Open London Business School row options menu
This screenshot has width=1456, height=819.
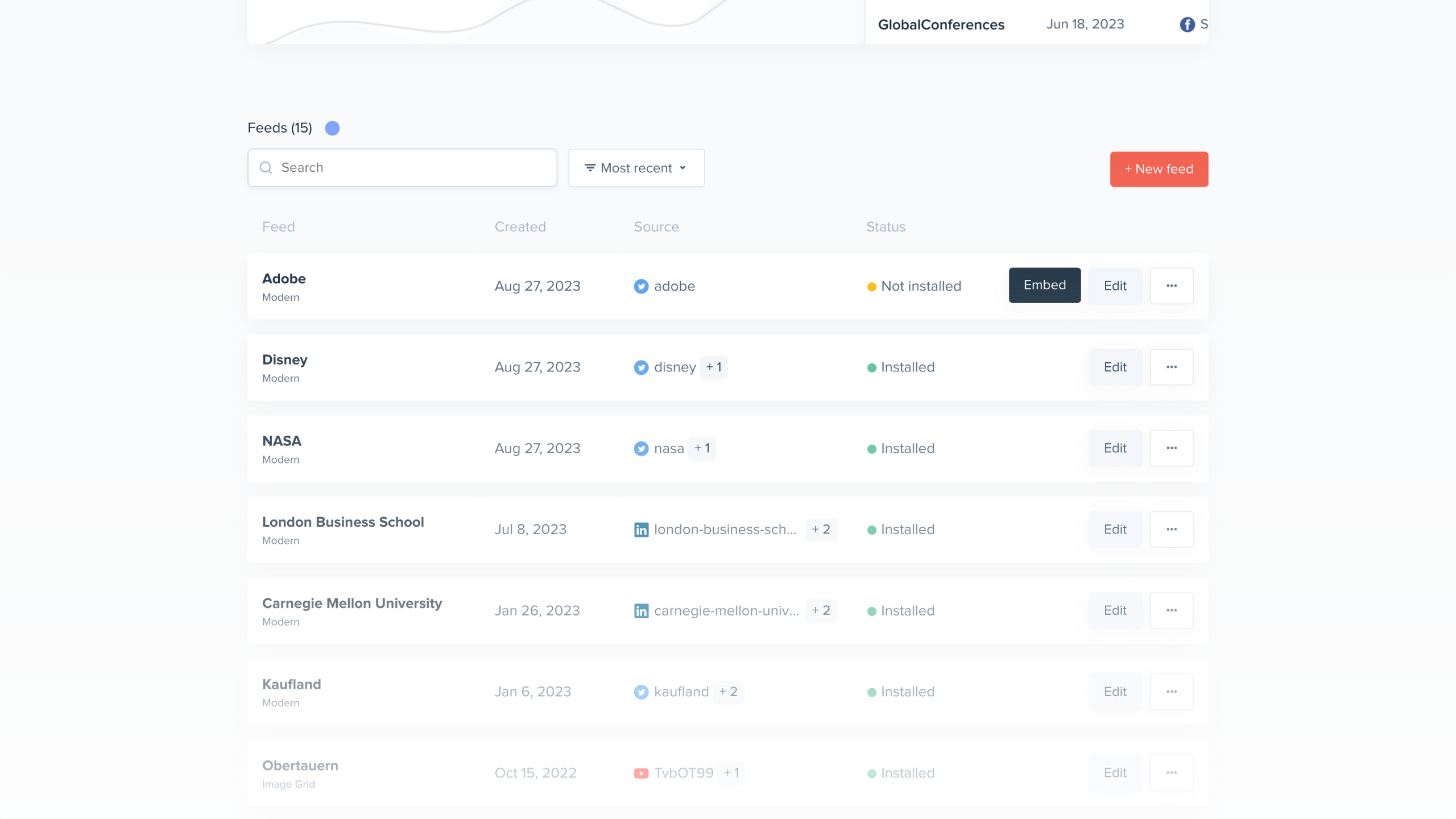click(x=1171, y=530)
